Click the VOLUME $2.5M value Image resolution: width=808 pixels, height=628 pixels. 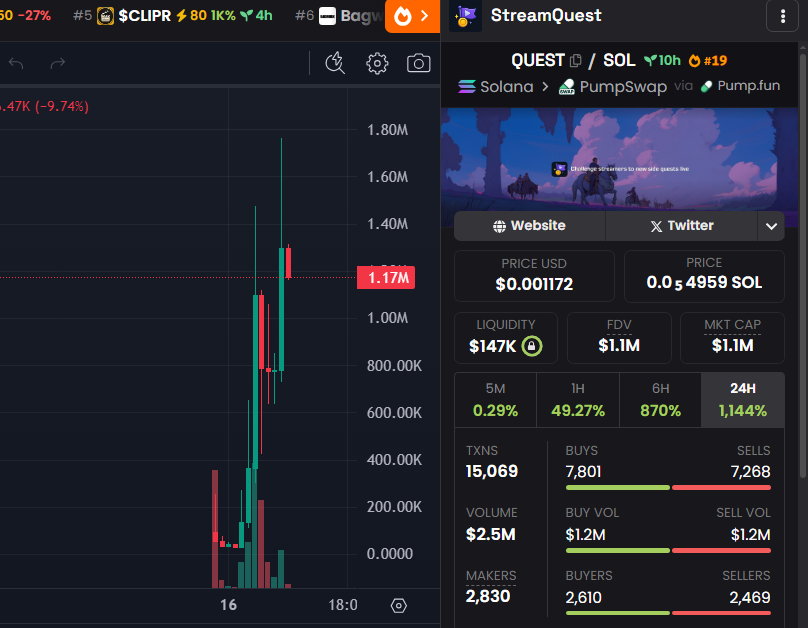491,534
